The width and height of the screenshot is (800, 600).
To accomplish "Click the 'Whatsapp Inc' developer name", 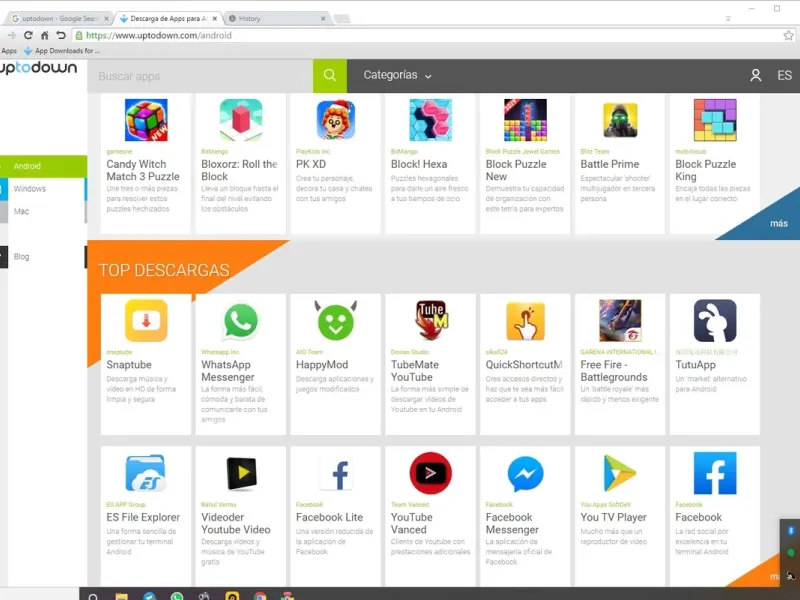I will [220, 352].
